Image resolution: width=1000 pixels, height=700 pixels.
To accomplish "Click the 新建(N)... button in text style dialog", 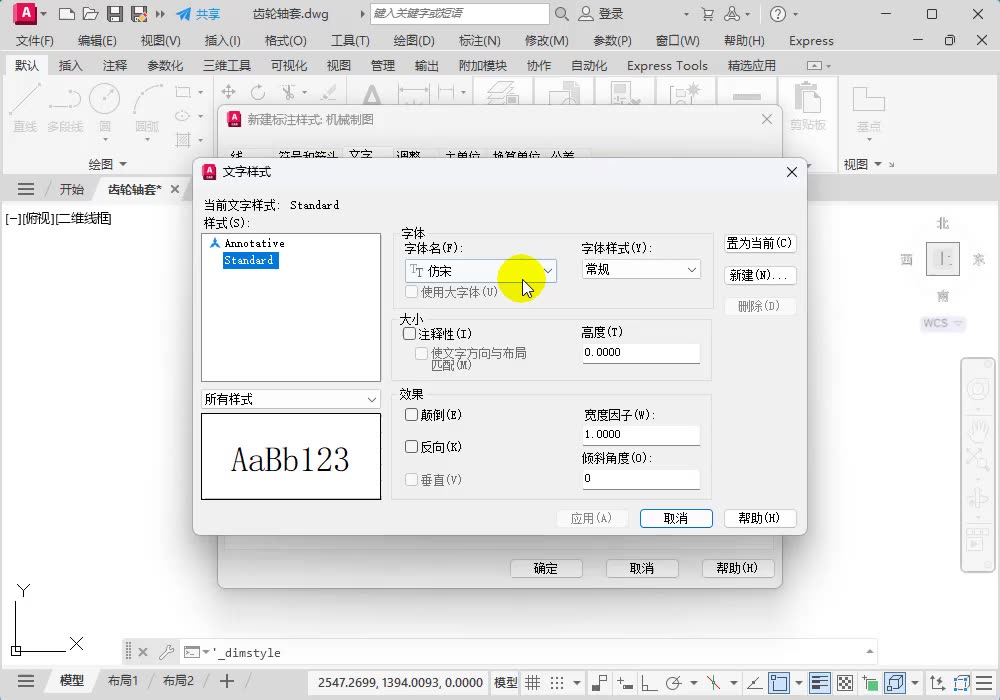I will pyautogui.click(x=760, y=275).
